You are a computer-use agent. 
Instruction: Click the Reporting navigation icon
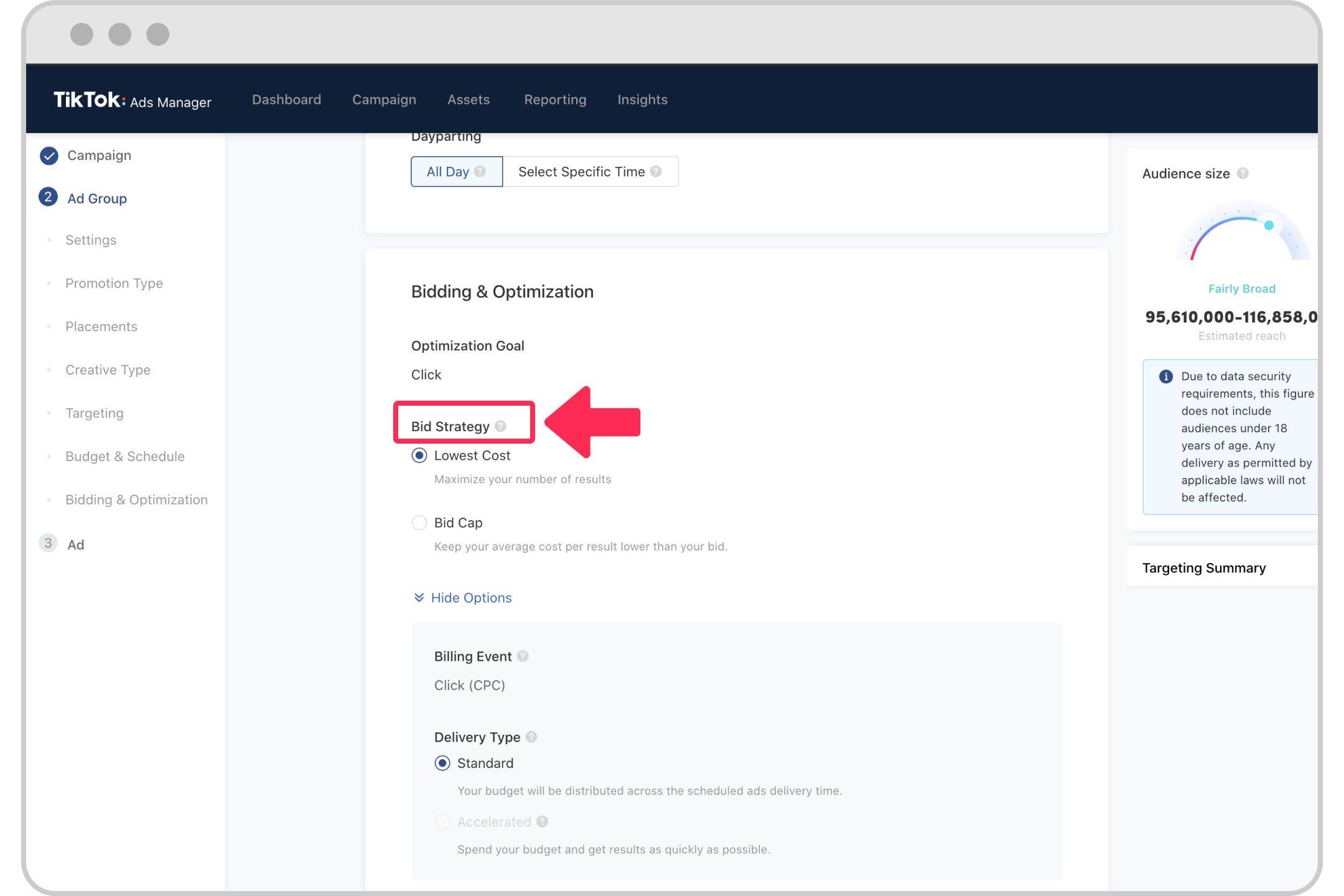point(555,98)
